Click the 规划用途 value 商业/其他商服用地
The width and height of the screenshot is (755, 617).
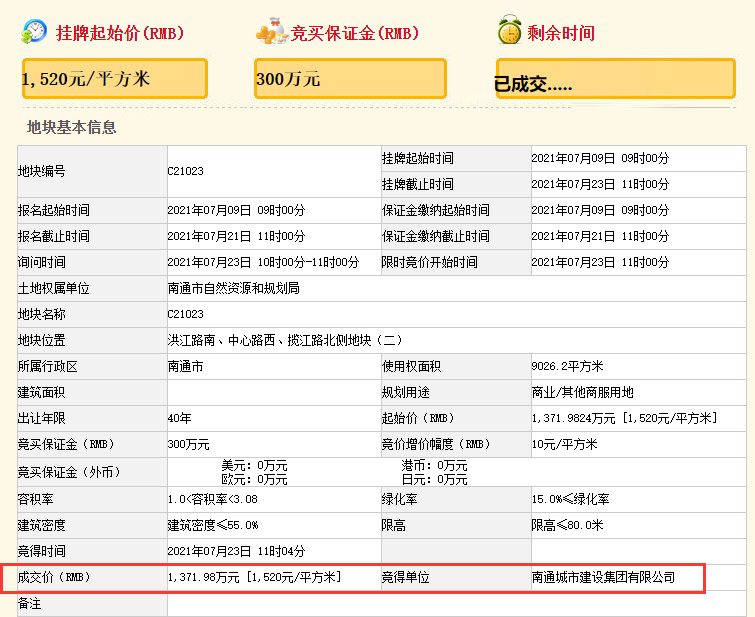(582, 392)
